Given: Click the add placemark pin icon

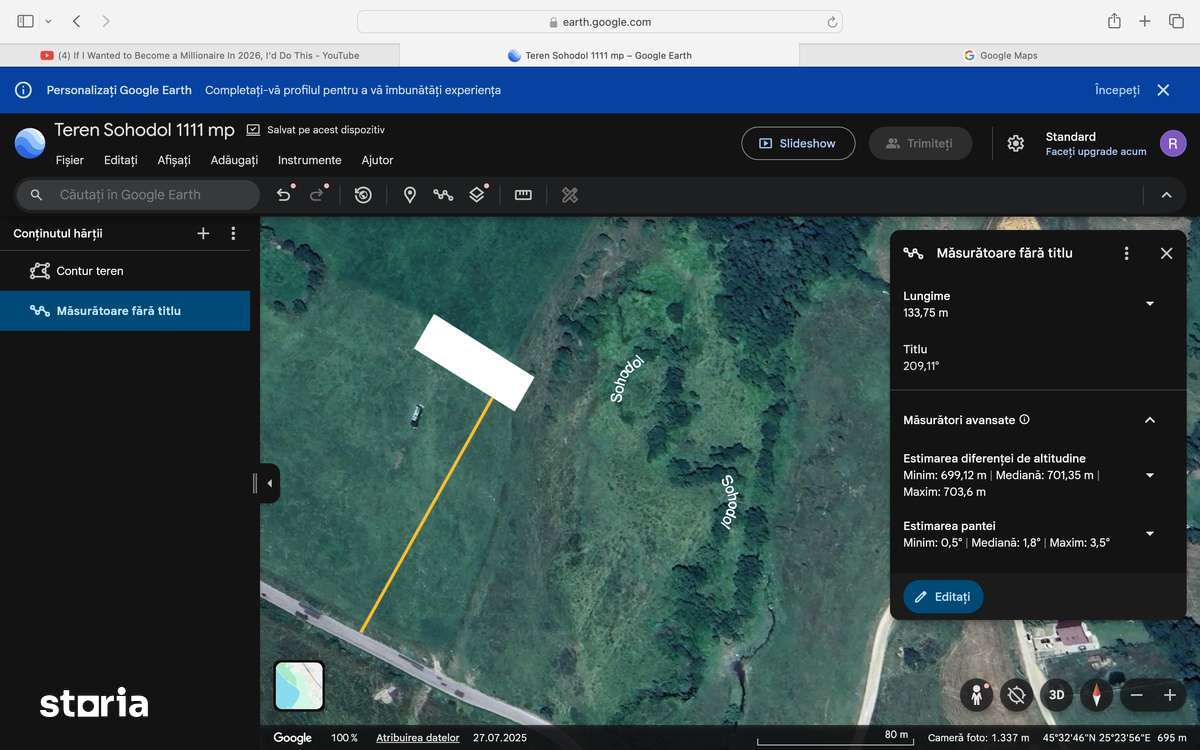Looking at the screenshot, I should click(409, 195).
